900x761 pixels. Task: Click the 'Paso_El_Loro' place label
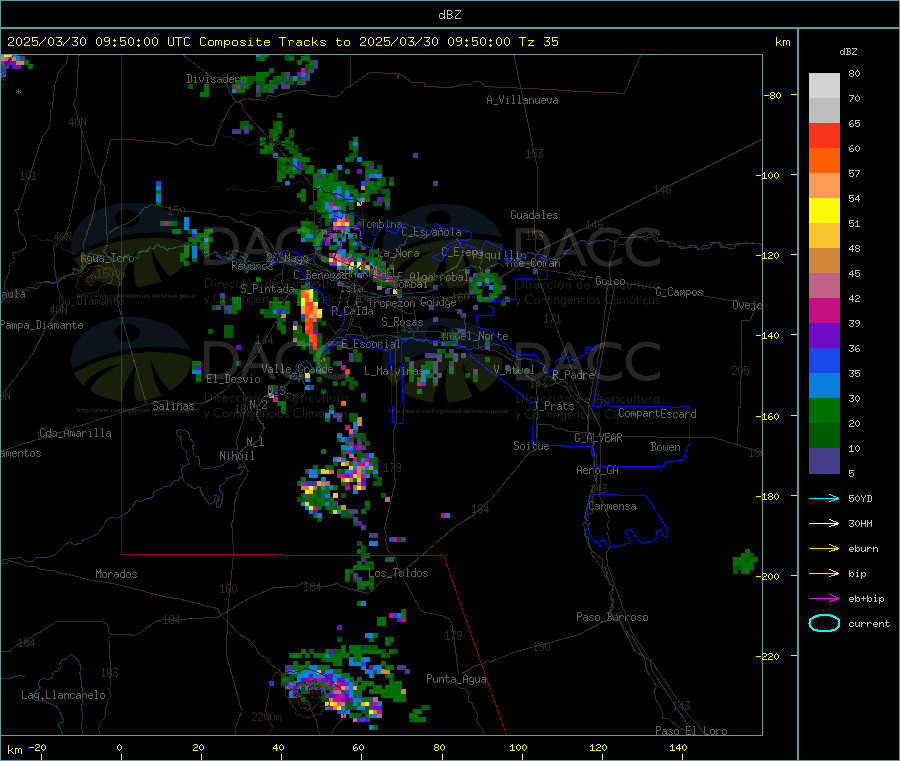[691, 731]
